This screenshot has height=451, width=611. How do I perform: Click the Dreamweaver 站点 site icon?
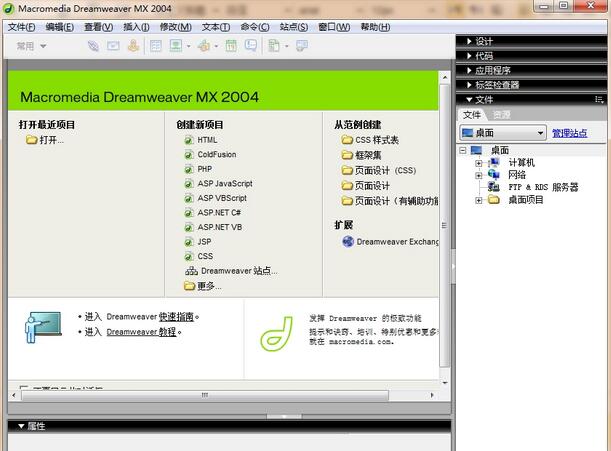[191, 271]
